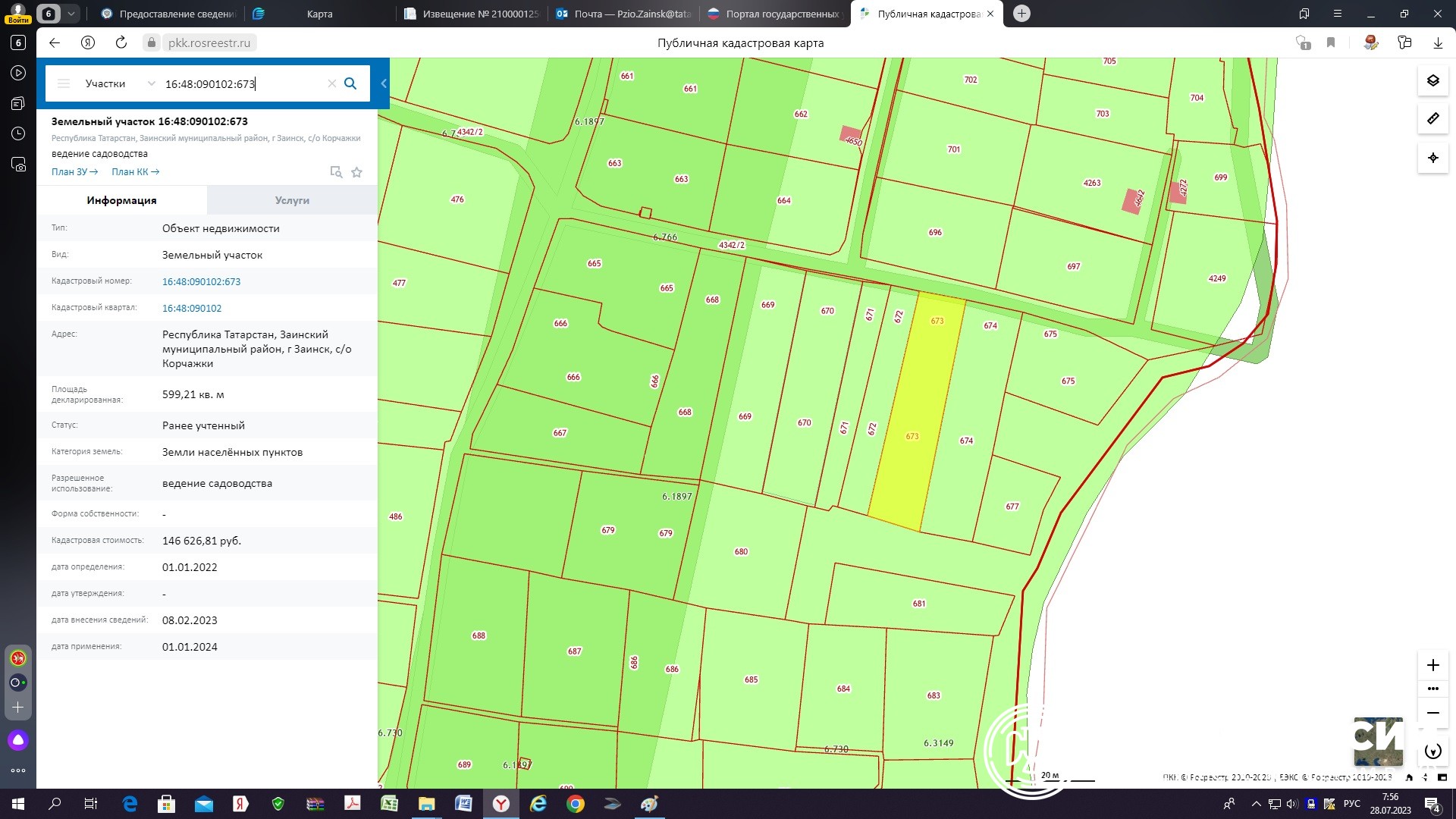Open the volume control
The image size is (1456, 819).
[1292, 804]
